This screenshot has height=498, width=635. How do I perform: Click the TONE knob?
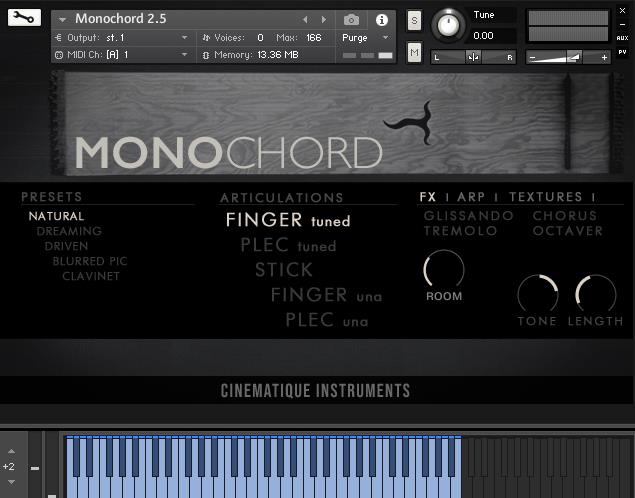[537, 295]
